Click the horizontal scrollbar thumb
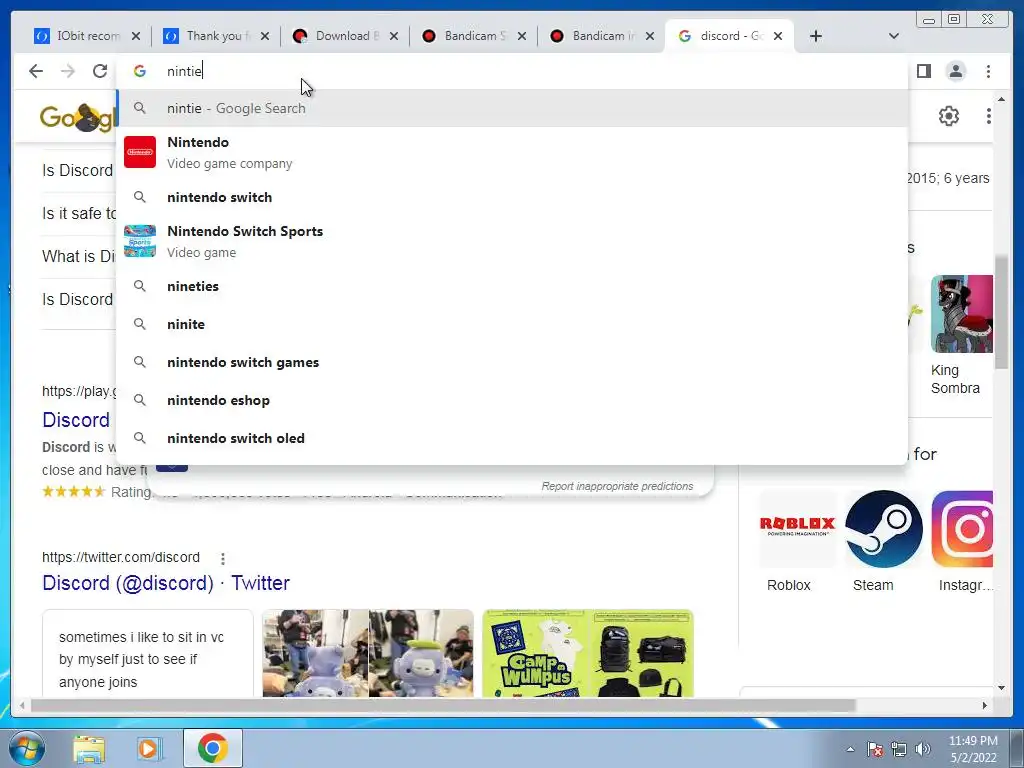 click(x=443, y=705)
